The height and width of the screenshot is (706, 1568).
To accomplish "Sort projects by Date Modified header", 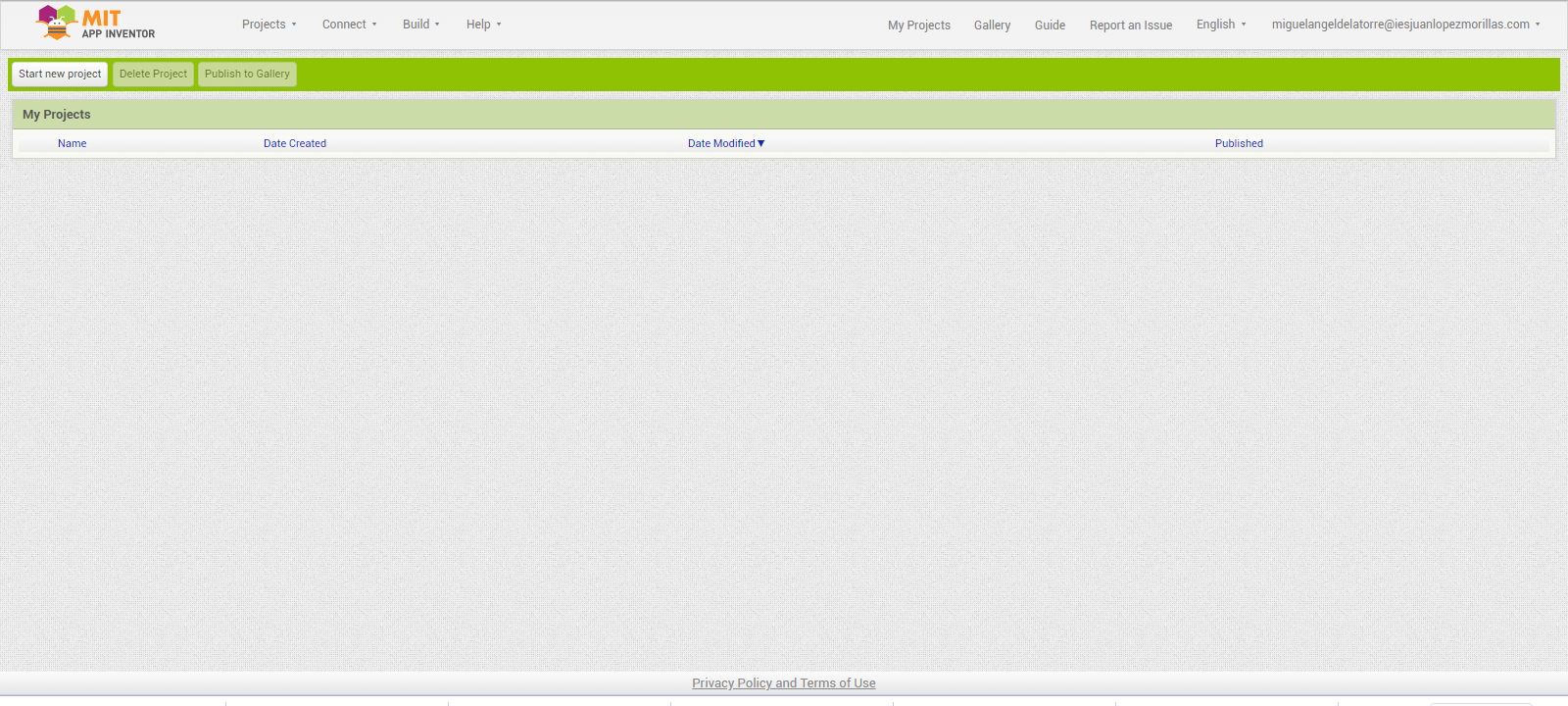I will pyautogui.click(x=720, y=143).
